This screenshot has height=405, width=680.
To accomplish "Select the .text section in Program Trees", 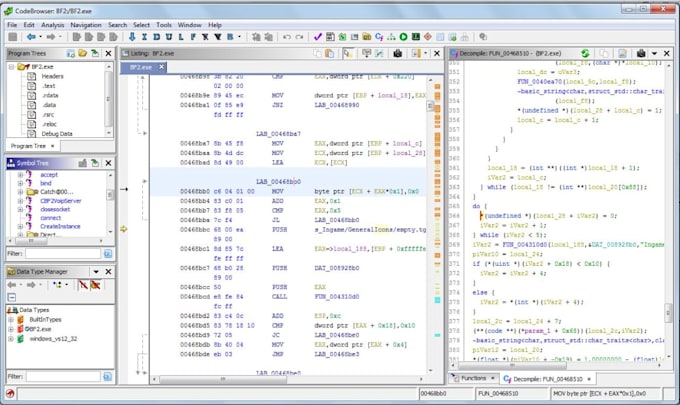I will click(x=49, y=86).
